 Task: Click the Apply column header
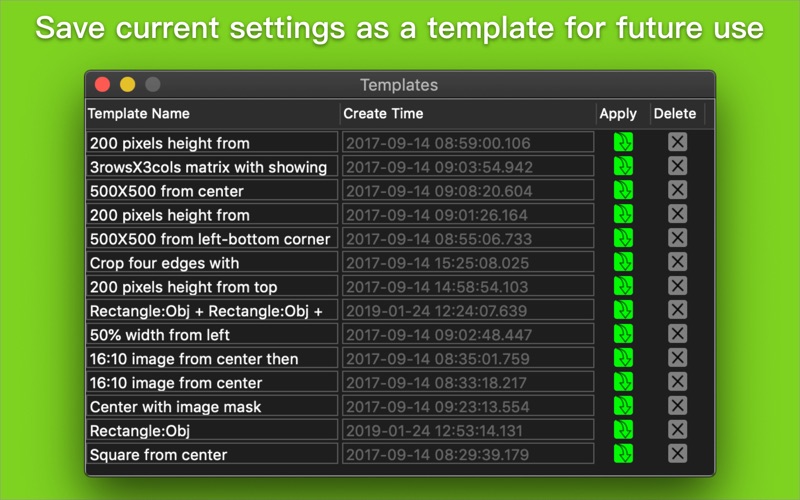[x=618, y=113]
